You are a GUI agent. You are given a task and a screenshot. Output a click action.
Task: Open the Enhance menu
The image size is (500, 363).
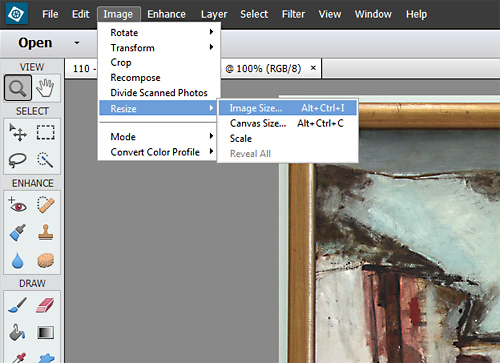tap(166, 14)
